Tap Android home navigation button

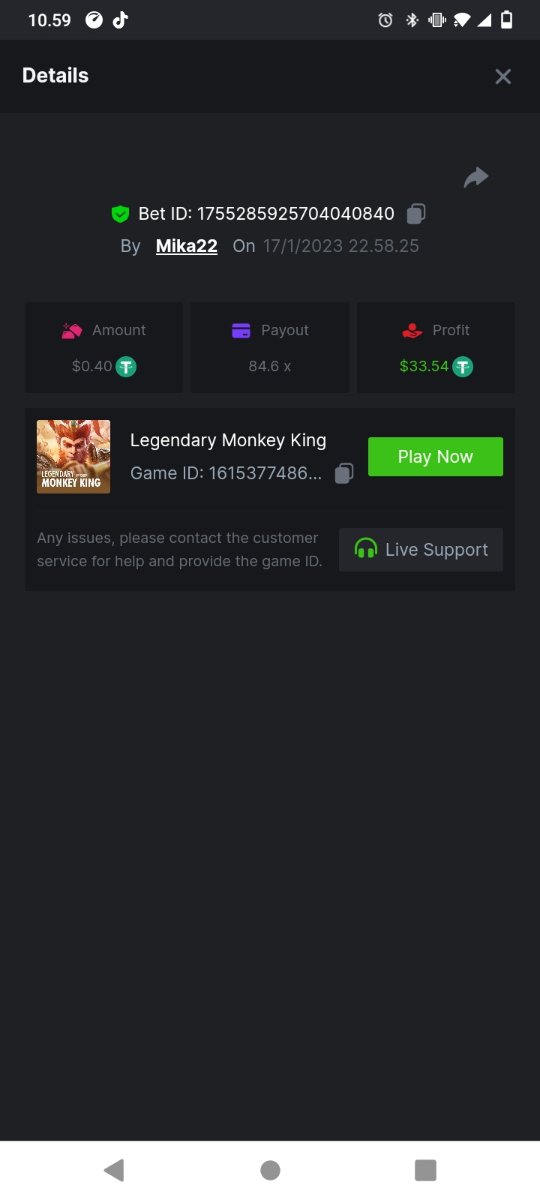[270, 1170]
